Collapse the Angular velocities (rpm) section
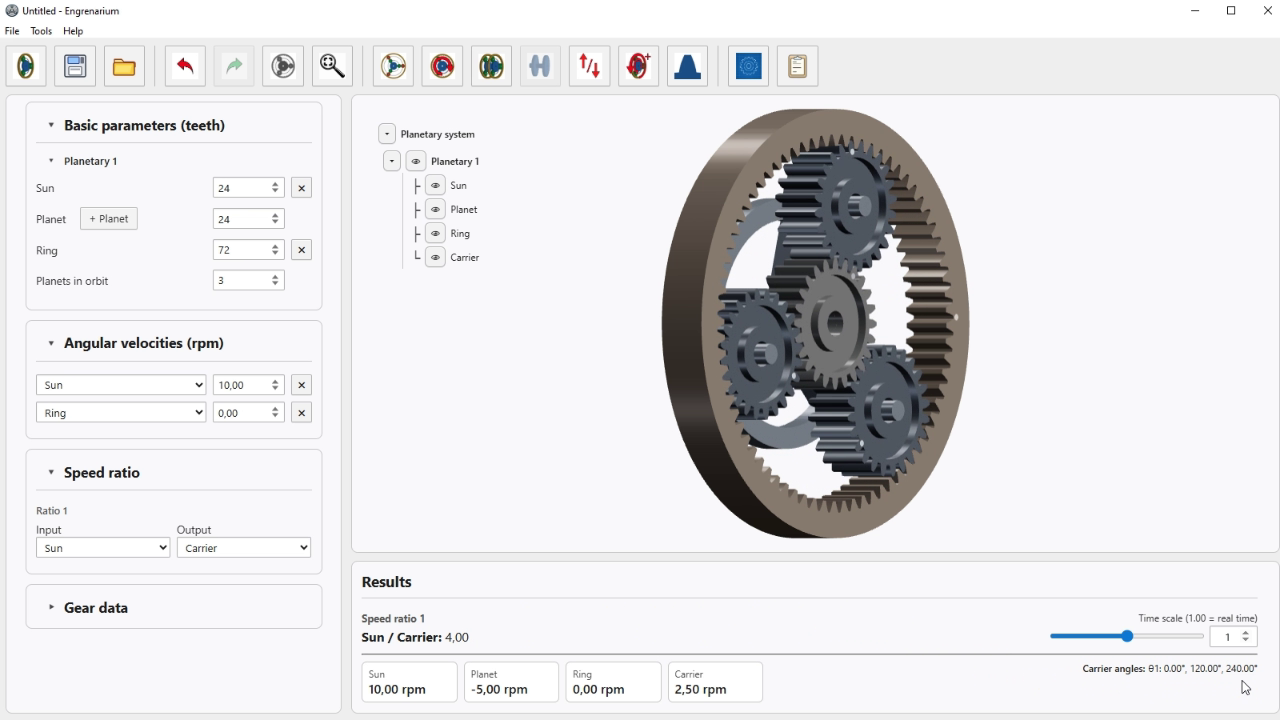Image resolution: width=1280 pixels, height=720 pixels. (51, 343)
